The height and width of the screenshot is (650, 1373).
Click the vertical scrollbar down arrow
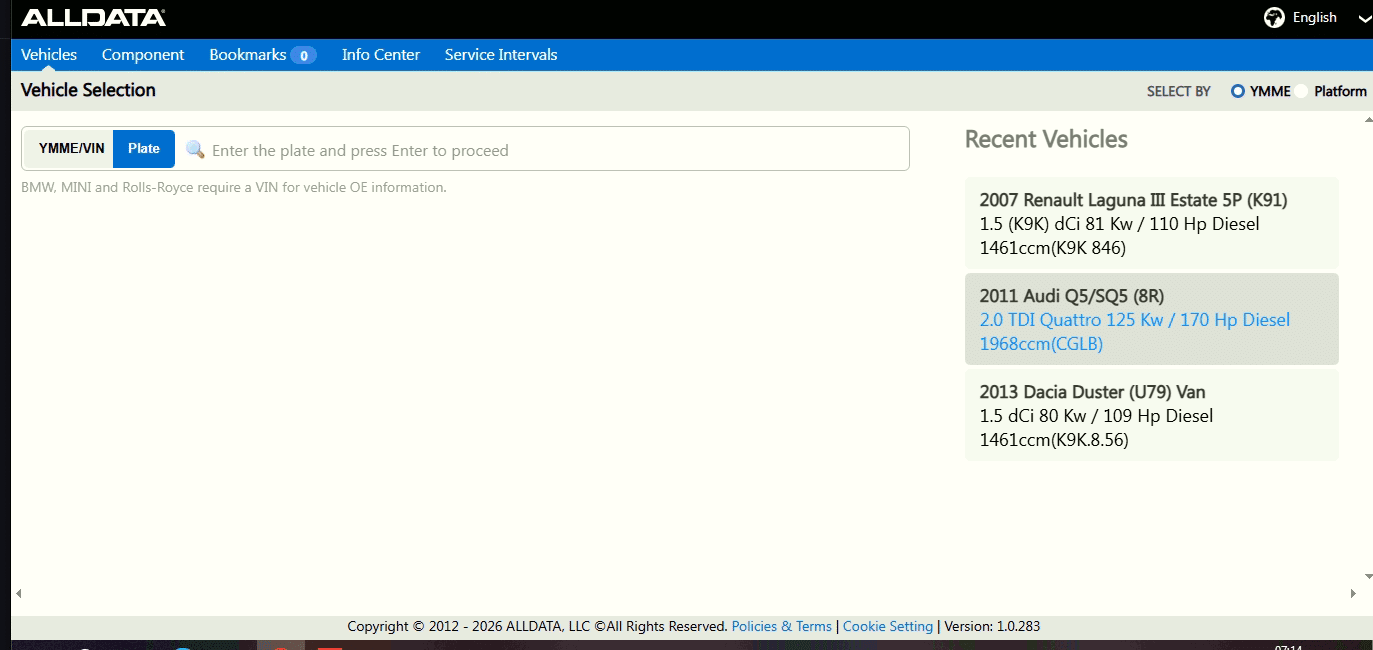pyautogui.click(x=1368, y=576)
